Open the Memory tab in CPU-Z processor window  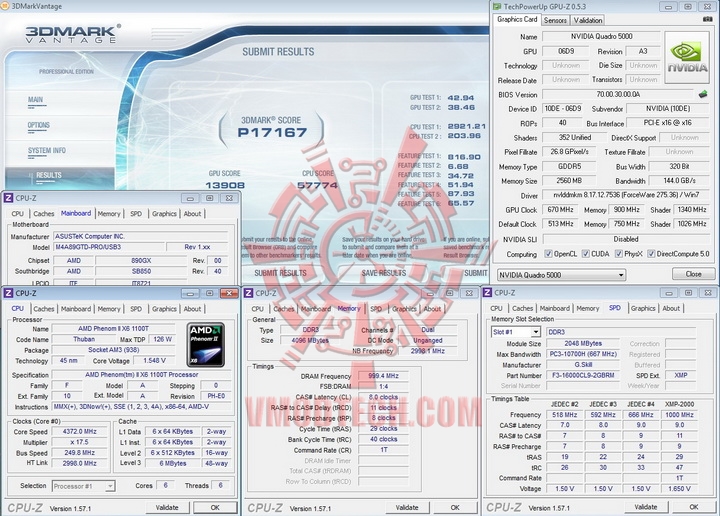[x=109, y=309]
